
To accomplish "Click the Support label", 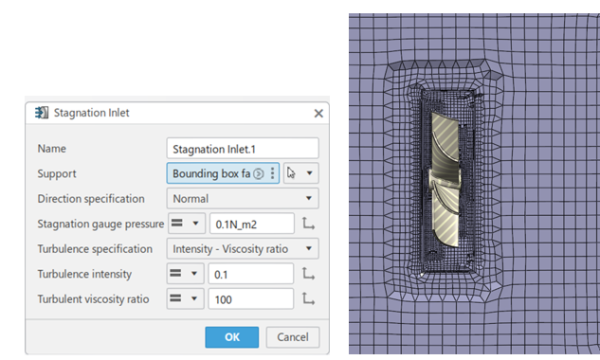I will [x=57, y=174].
